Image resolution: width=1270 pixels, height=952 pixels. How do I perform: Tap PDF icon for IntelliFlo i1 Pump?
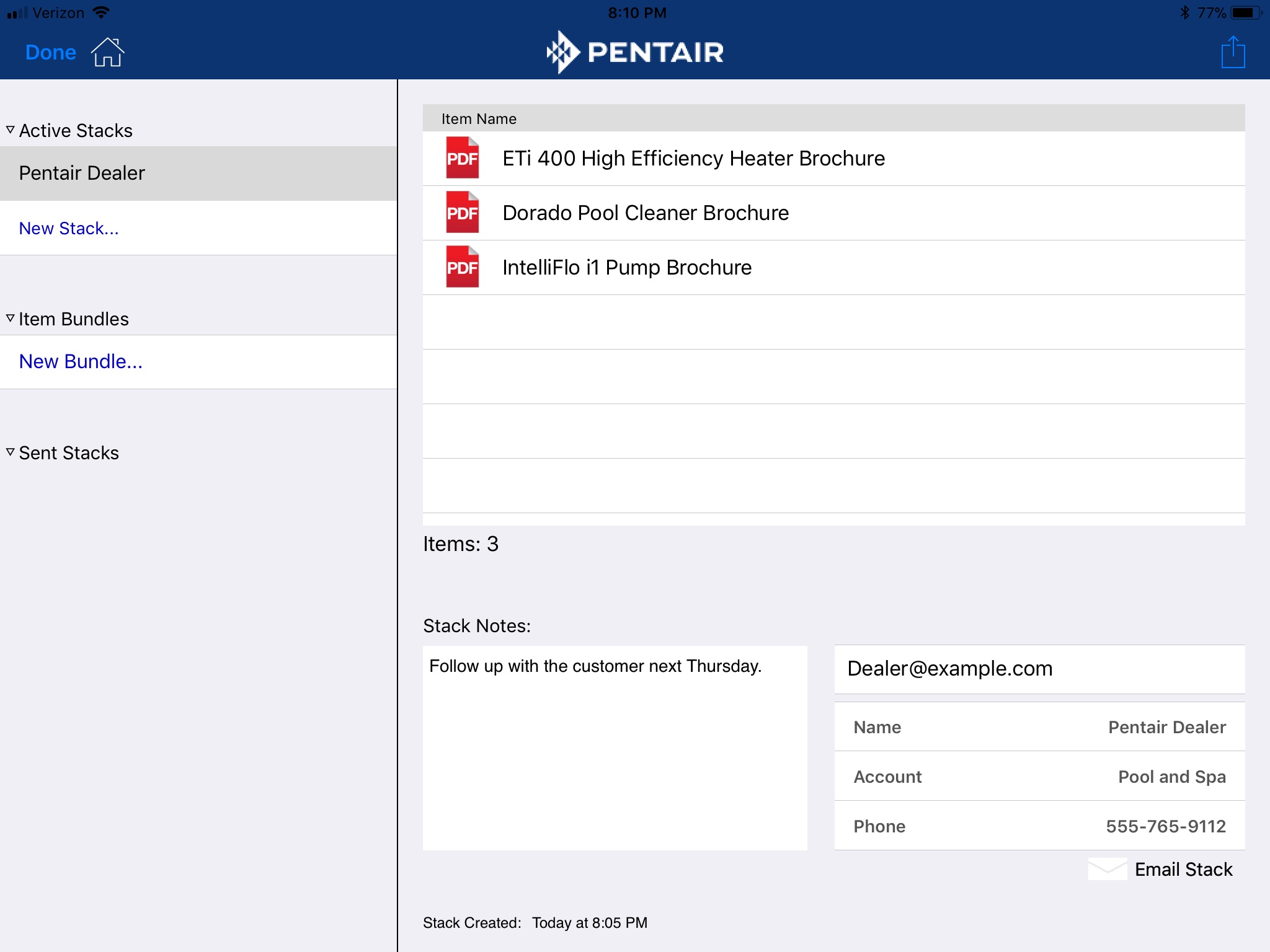[462, 267]
